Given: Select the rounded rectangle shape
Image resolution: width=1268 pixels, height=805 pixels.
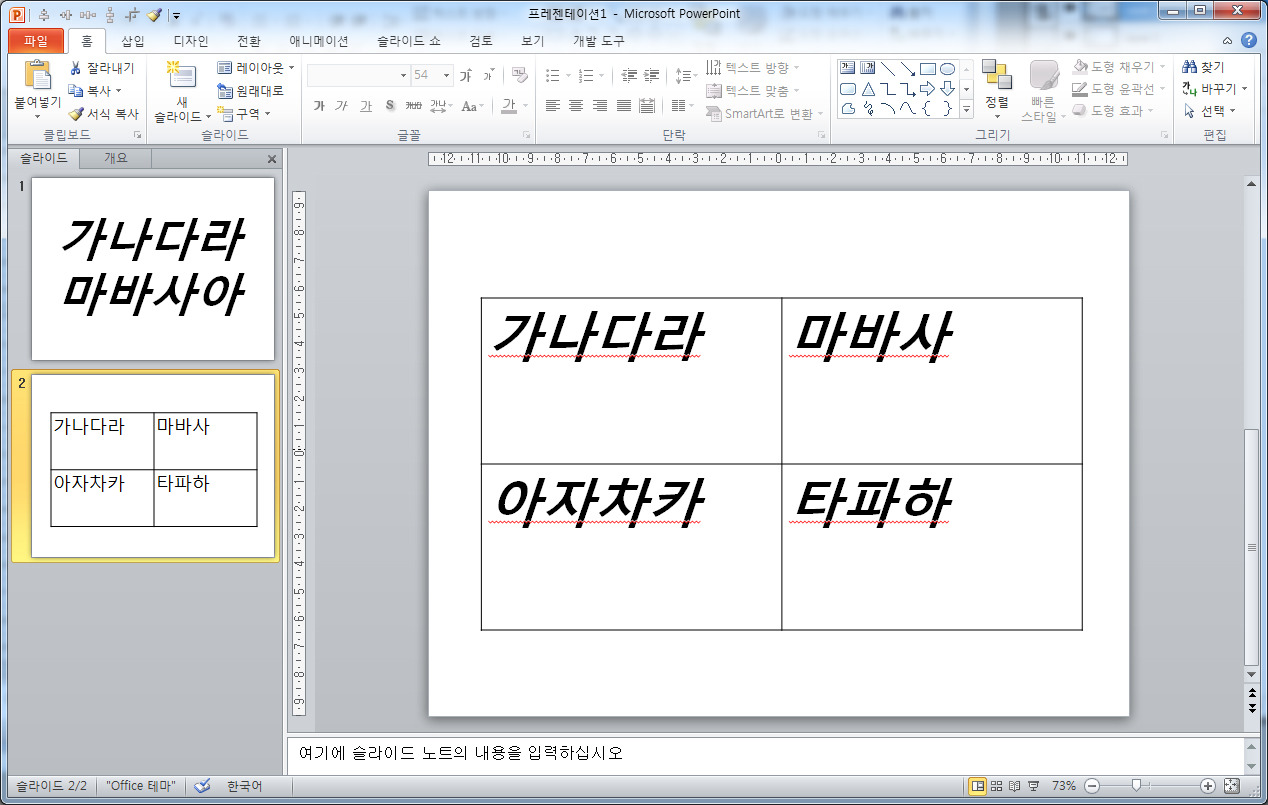Looking at the screenshot, I should click(x=847, y=89).
